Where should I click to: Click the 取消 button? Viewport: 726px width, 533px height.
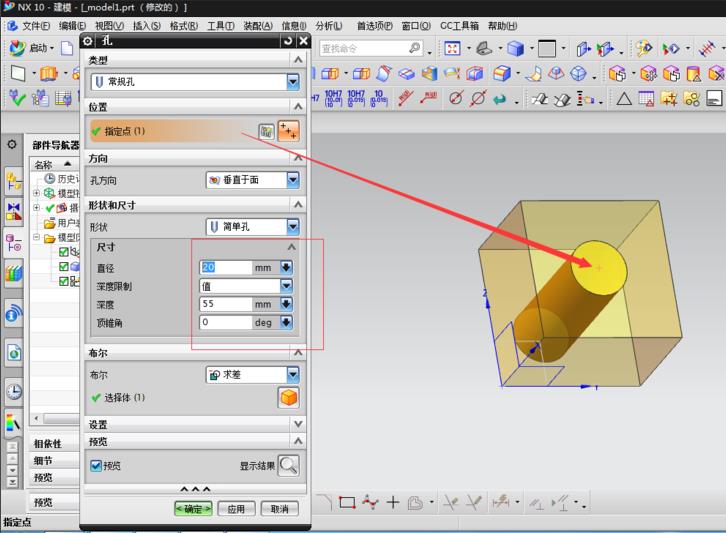(x=279, y=509)
